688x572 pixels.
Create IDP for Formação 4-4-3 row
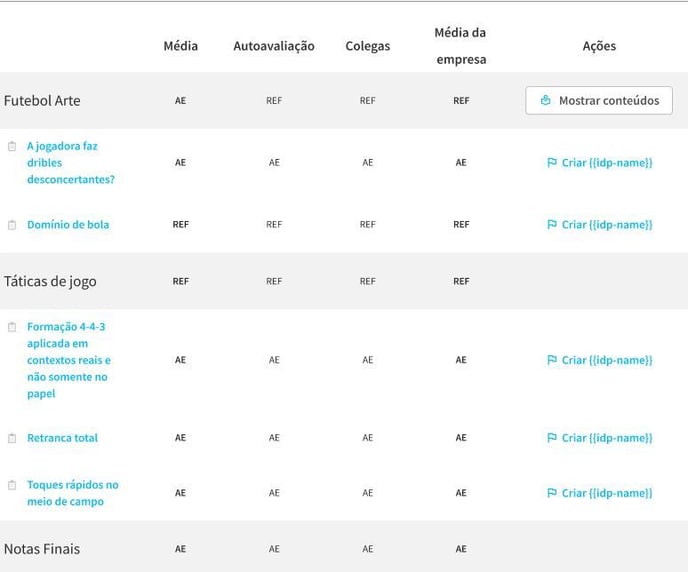(x=600, y=360)
